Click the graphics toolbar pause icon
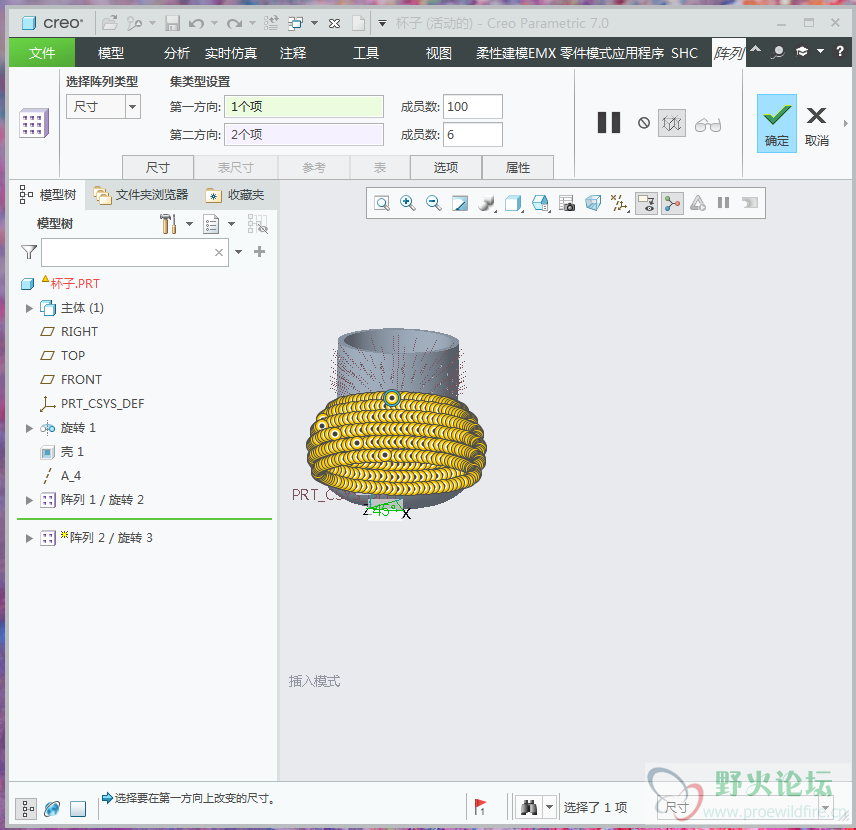Screen dimensions: 856x830 point(723,203)
